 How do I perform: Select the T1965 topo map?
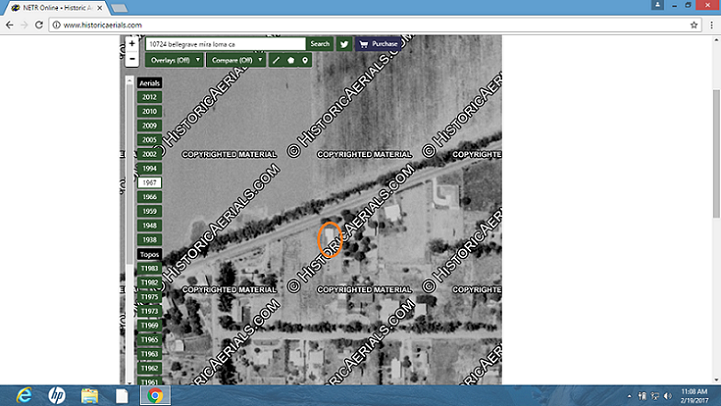[x=149, y=340]
